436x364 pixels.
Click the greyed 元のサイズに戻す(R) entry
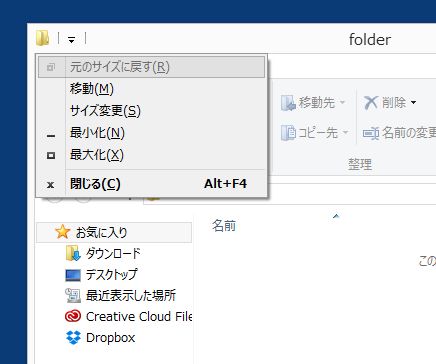click(152, 67)
